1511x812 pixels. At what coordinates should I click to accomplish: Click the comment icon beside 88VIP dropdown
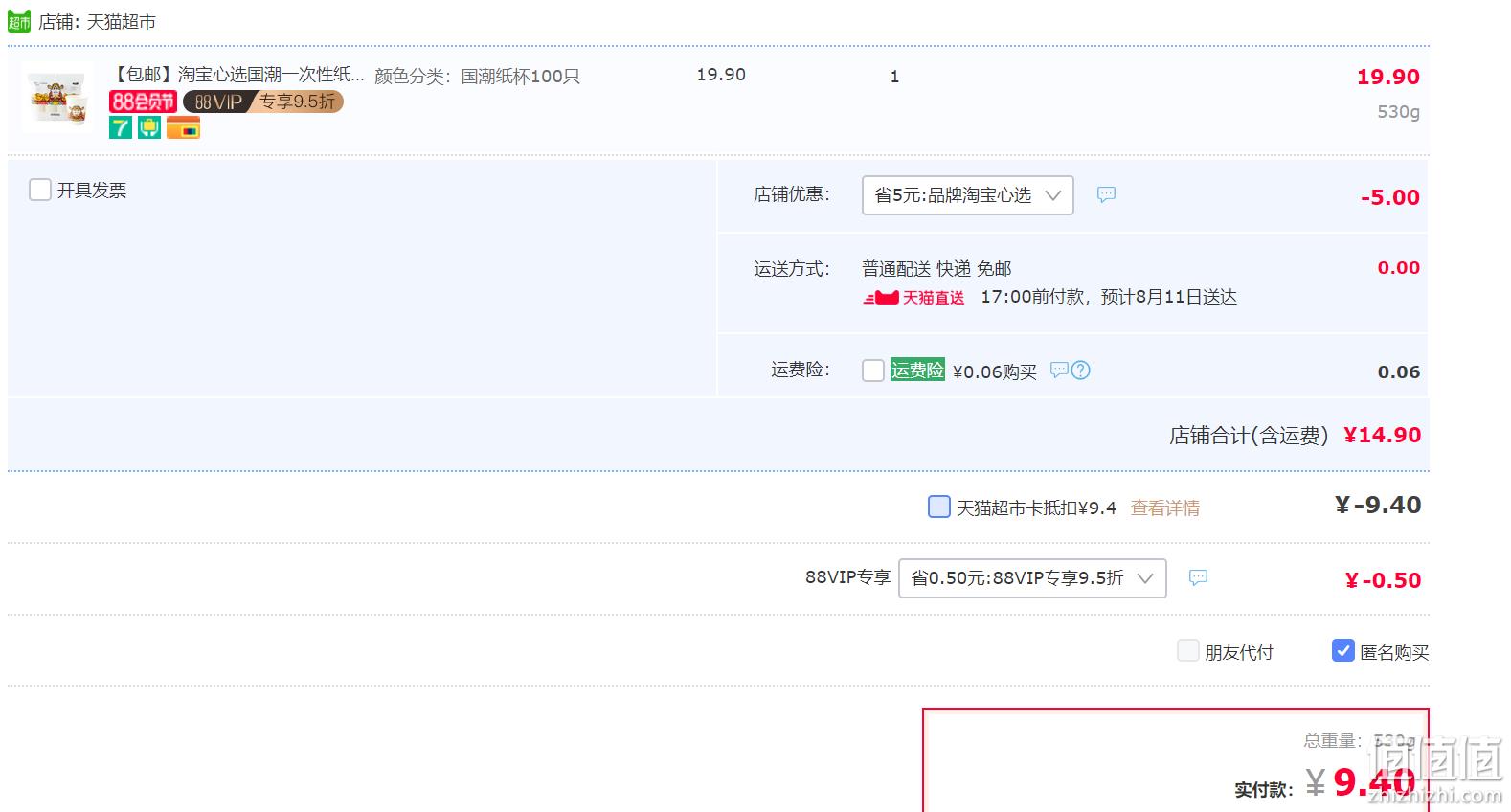[1198, 577]
